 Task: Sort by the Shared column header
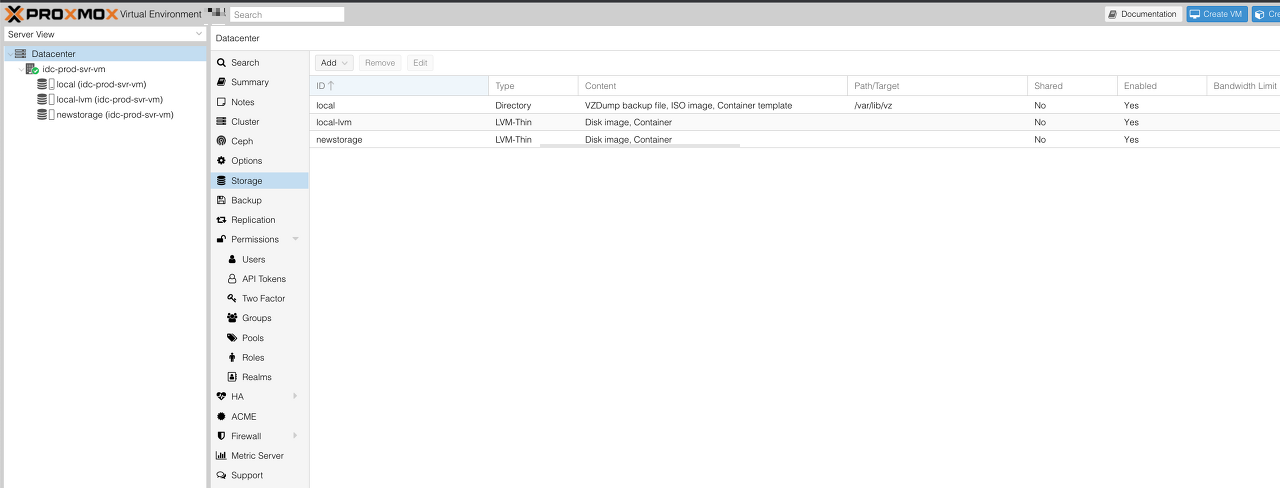(1072, 86)
